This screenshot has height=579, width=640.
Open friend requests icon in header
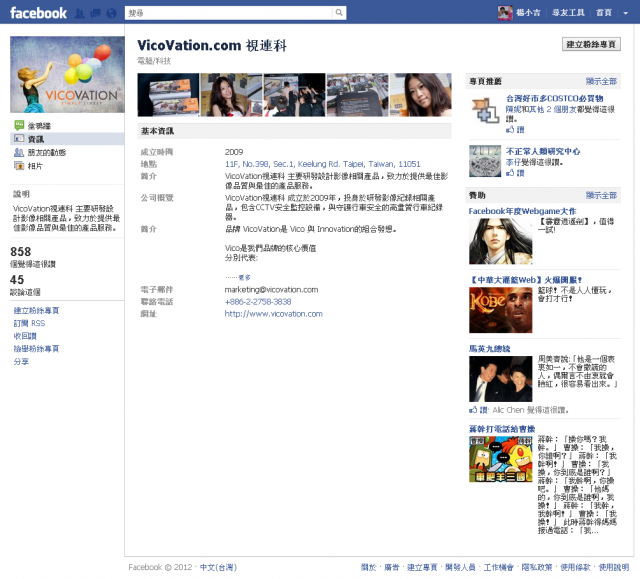click(80, 13)
